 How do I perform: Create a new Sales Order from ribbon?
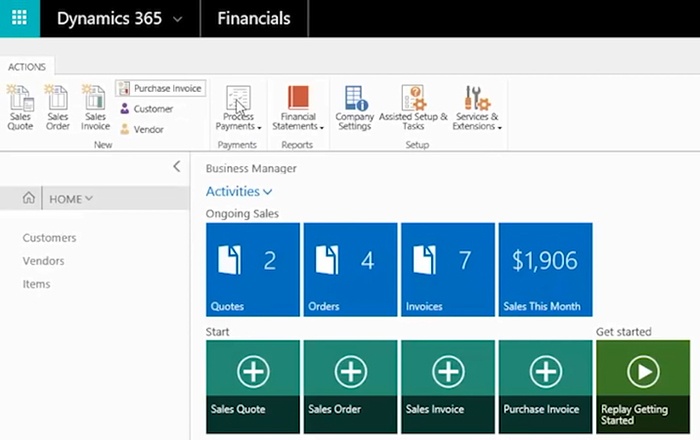tap(58, 108)
